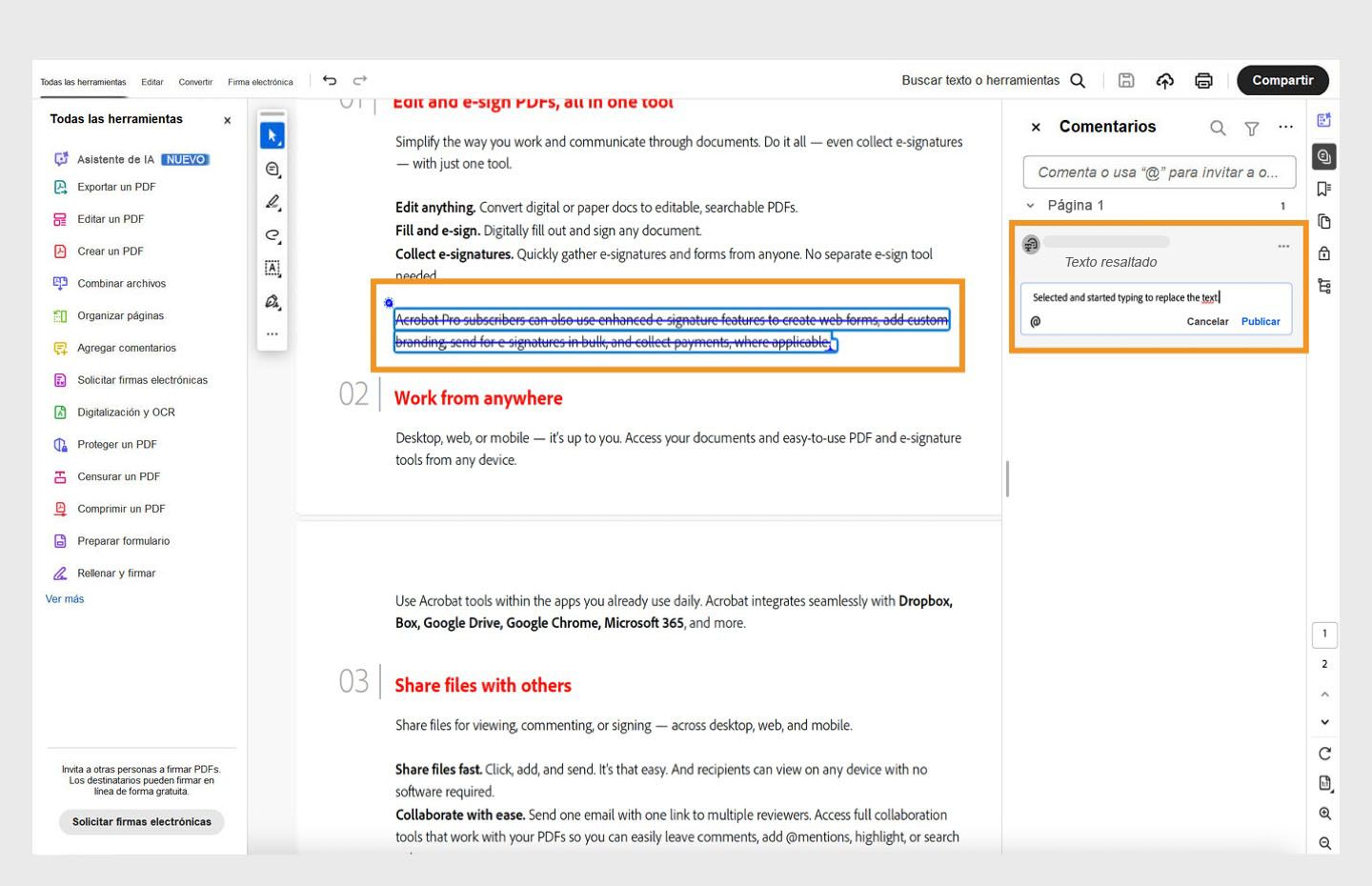Open Agregar comentarios tool

(114, 349)
